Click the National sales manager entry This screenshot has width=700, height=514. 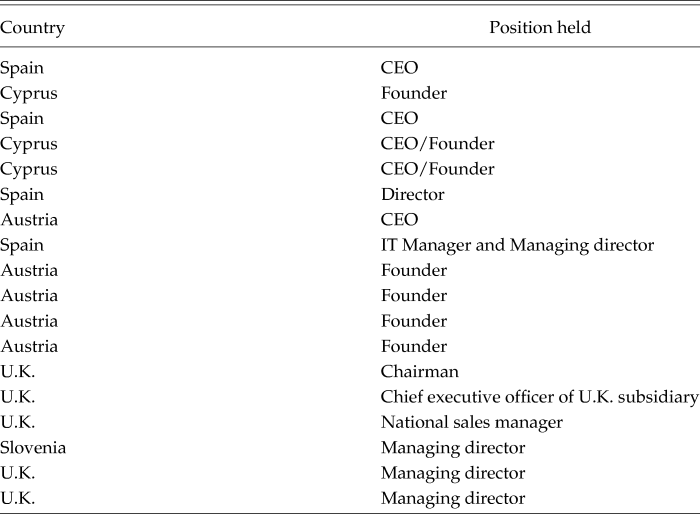pos(472,423)
